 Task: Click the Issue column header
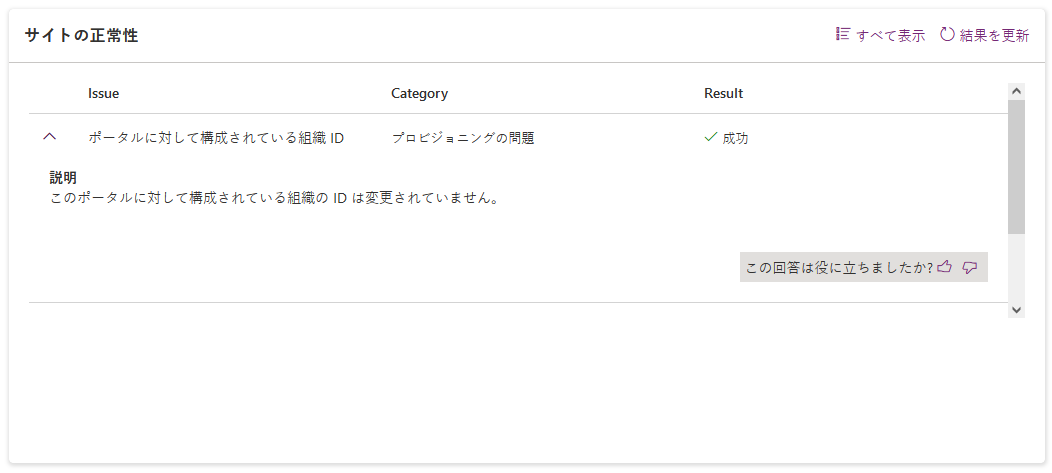coord(103,93)
